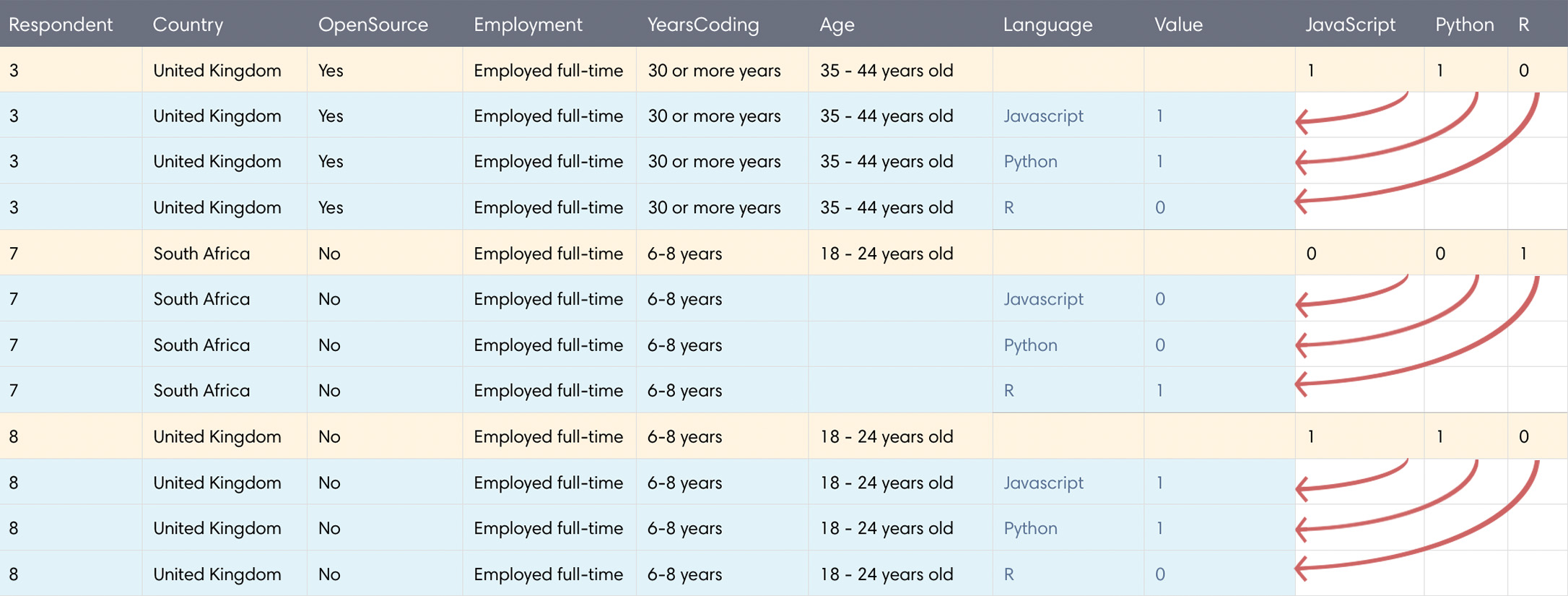Click R in respondent 3's Language cell
The image size is (1568, 596).
tap(1009, 208)
